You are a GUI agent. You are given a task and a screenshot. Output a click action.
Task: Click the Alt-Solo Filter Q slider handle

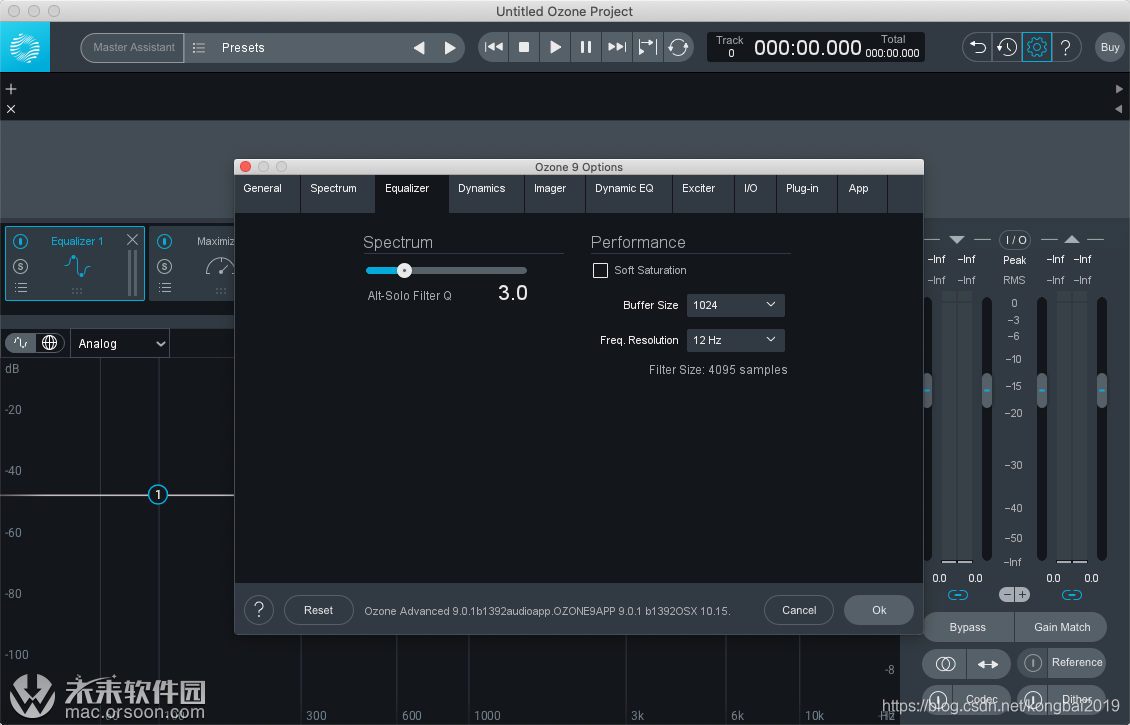(404, 270)
